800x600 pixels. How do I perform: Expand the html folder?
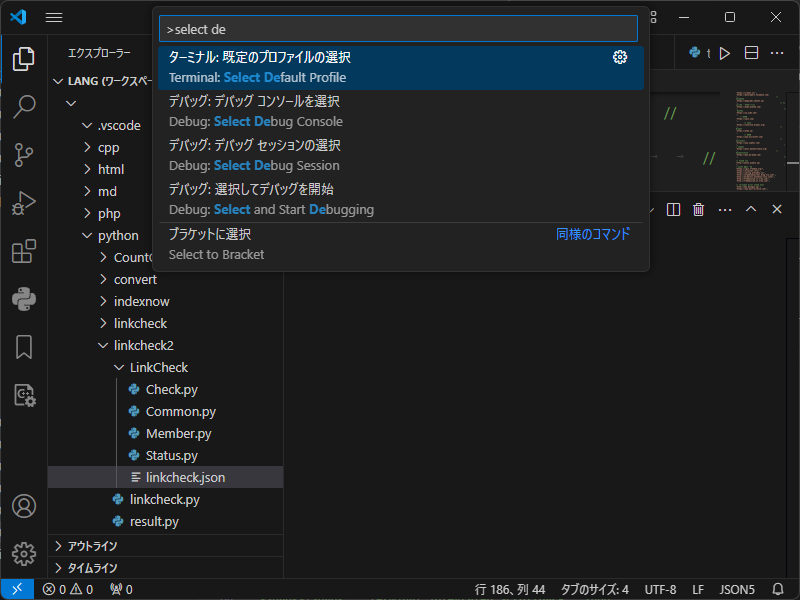coord(87,169)
